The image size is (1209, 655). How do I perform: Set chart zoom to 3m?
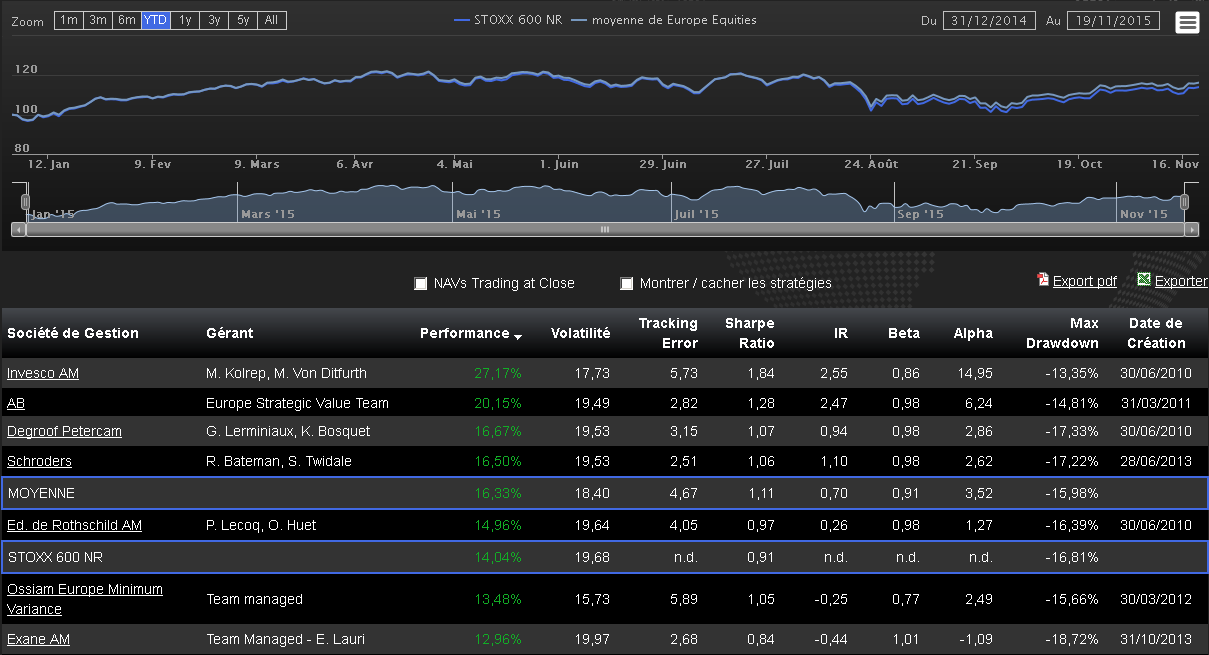pos(97,20)
